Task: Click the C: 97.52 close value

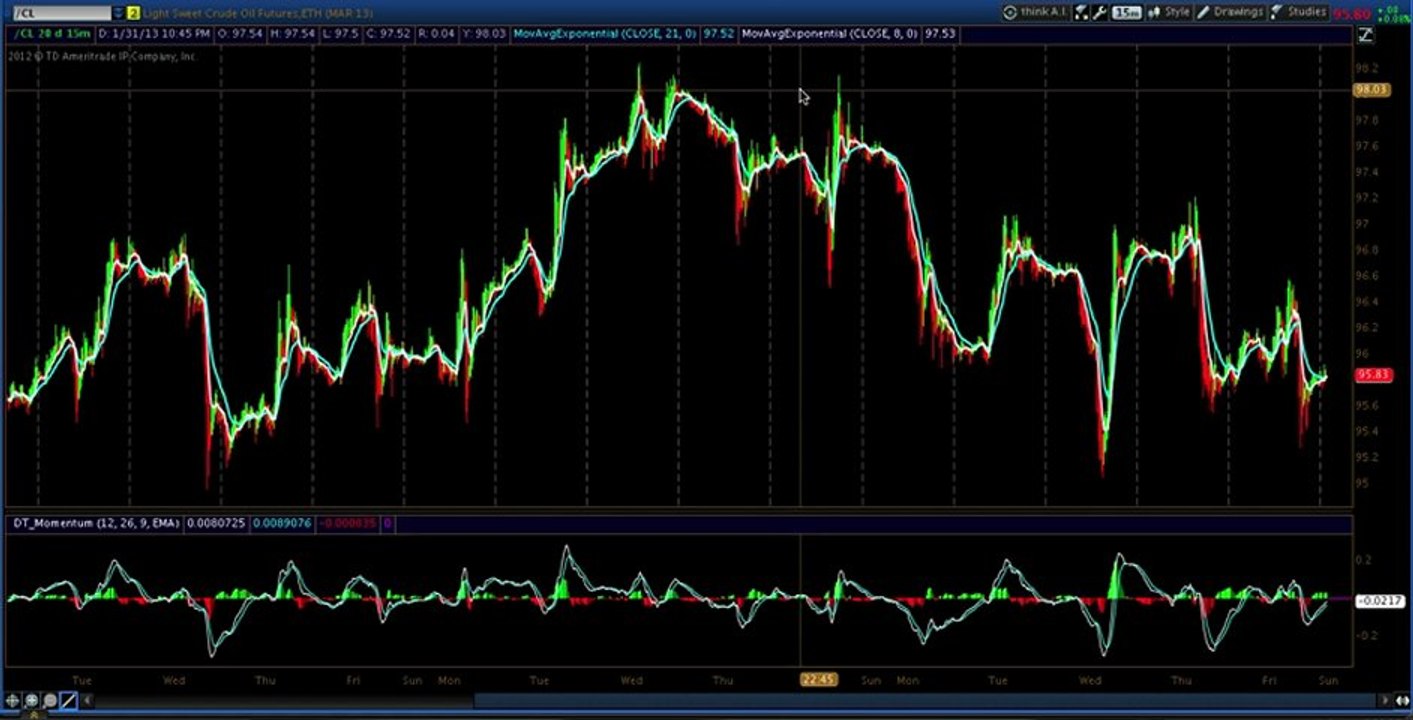Action: tap(388, 33)
